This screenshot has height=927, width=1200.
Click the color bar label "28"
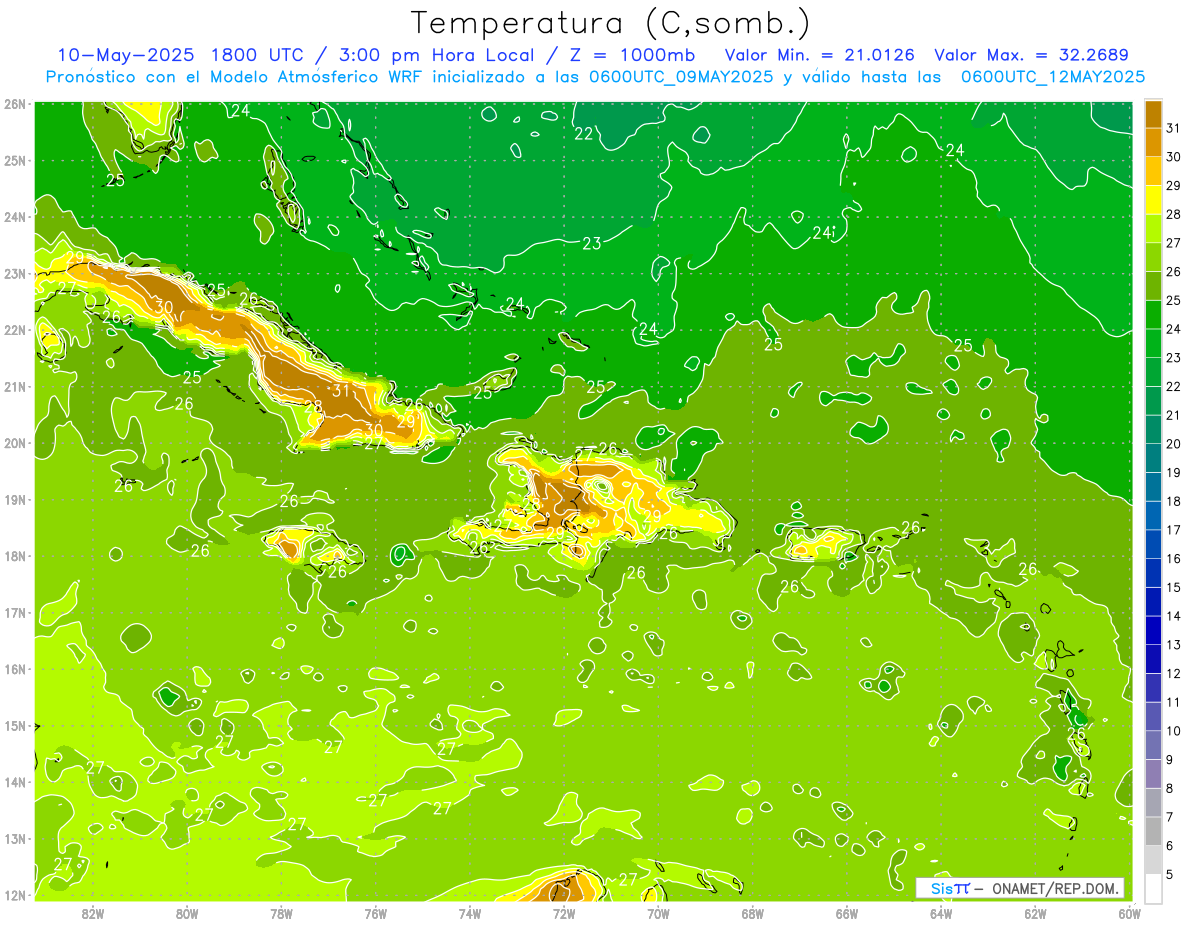[1174, 214]
